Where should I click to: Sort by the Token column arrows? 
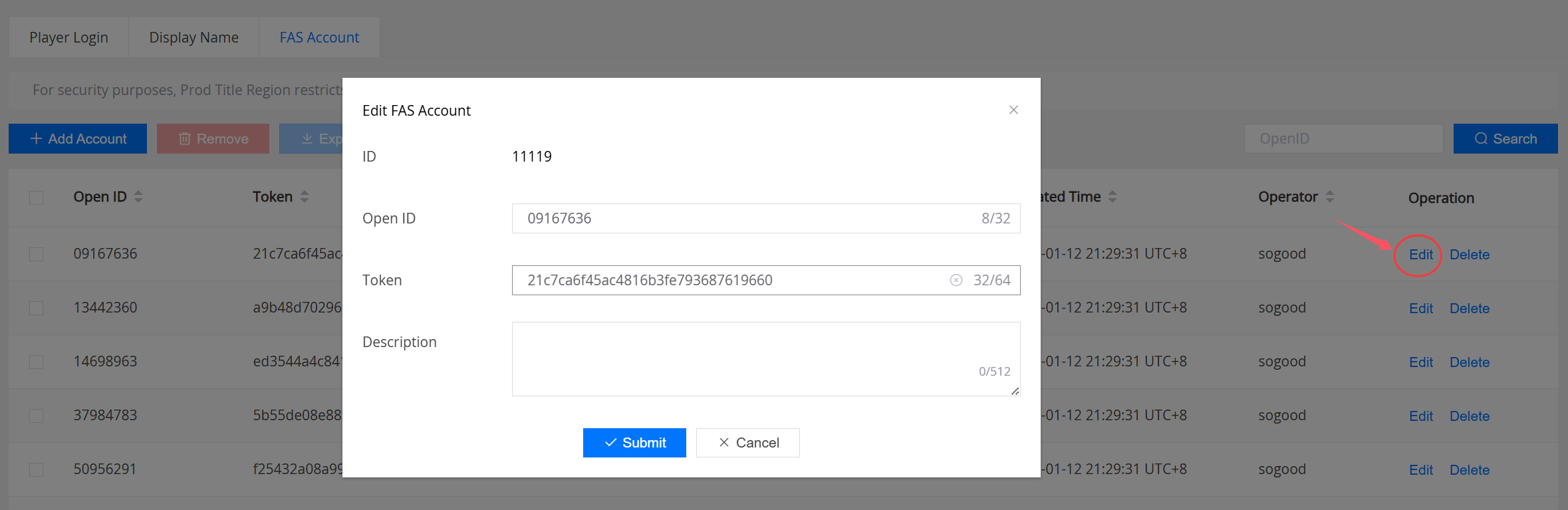[x=305, y=197]
